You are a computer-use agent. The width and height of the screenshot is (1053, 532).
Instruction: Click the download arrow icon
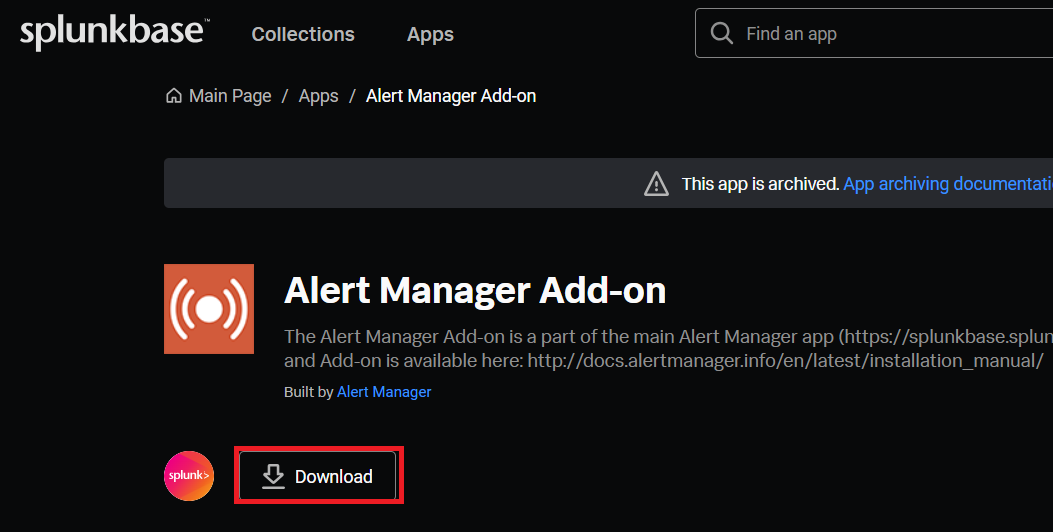tap(273, 477)
